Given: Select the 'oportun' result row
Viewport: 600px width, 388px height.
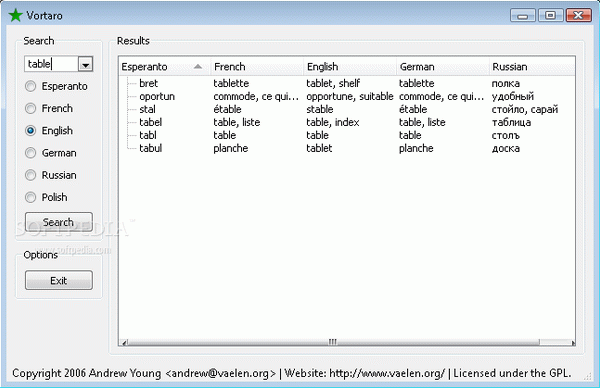Looking at the screenshot, I should [347, 96].
